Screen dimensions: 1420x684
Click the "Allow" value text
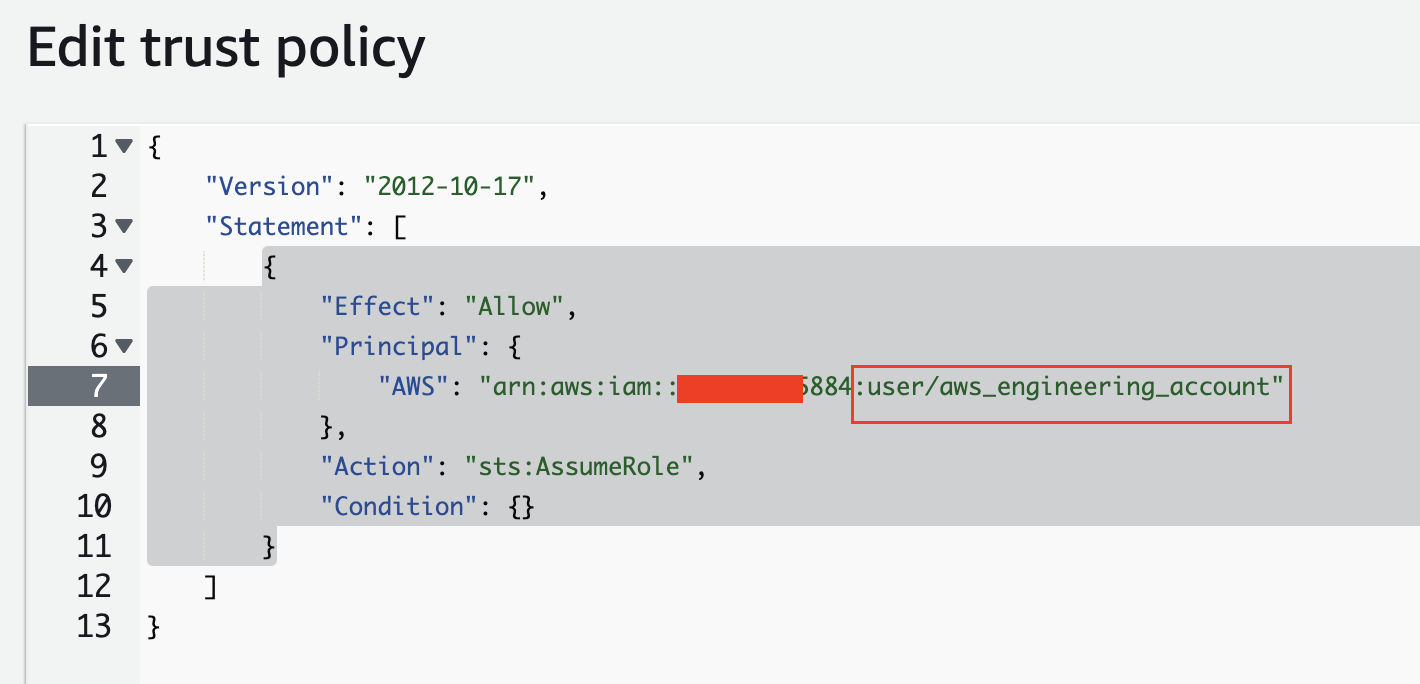(515, 306)
